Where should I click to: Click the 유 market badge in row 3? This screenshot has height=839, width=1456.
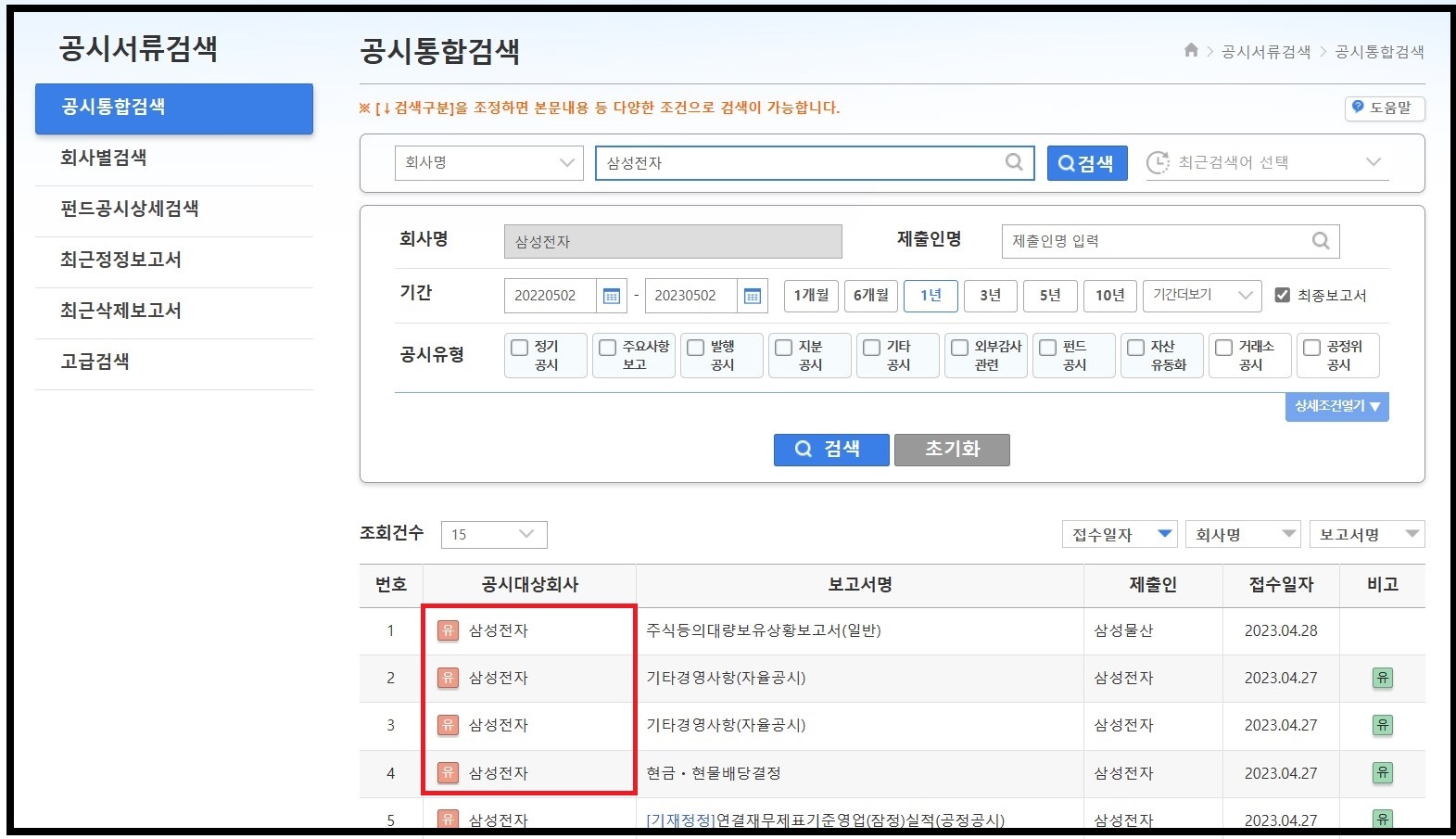448,725
